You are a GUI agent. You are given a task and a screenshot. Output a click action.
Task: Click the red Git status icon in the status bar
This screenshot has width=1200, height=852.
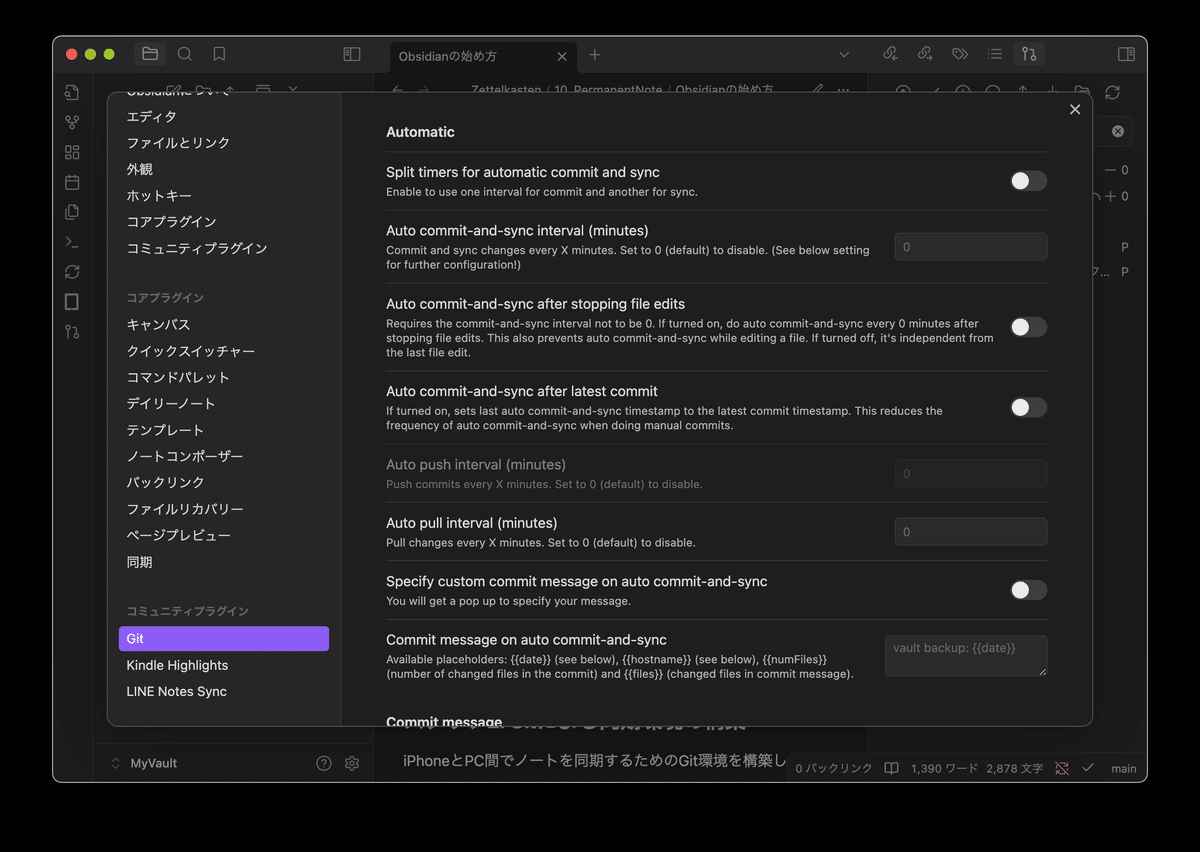point(1062,768)
